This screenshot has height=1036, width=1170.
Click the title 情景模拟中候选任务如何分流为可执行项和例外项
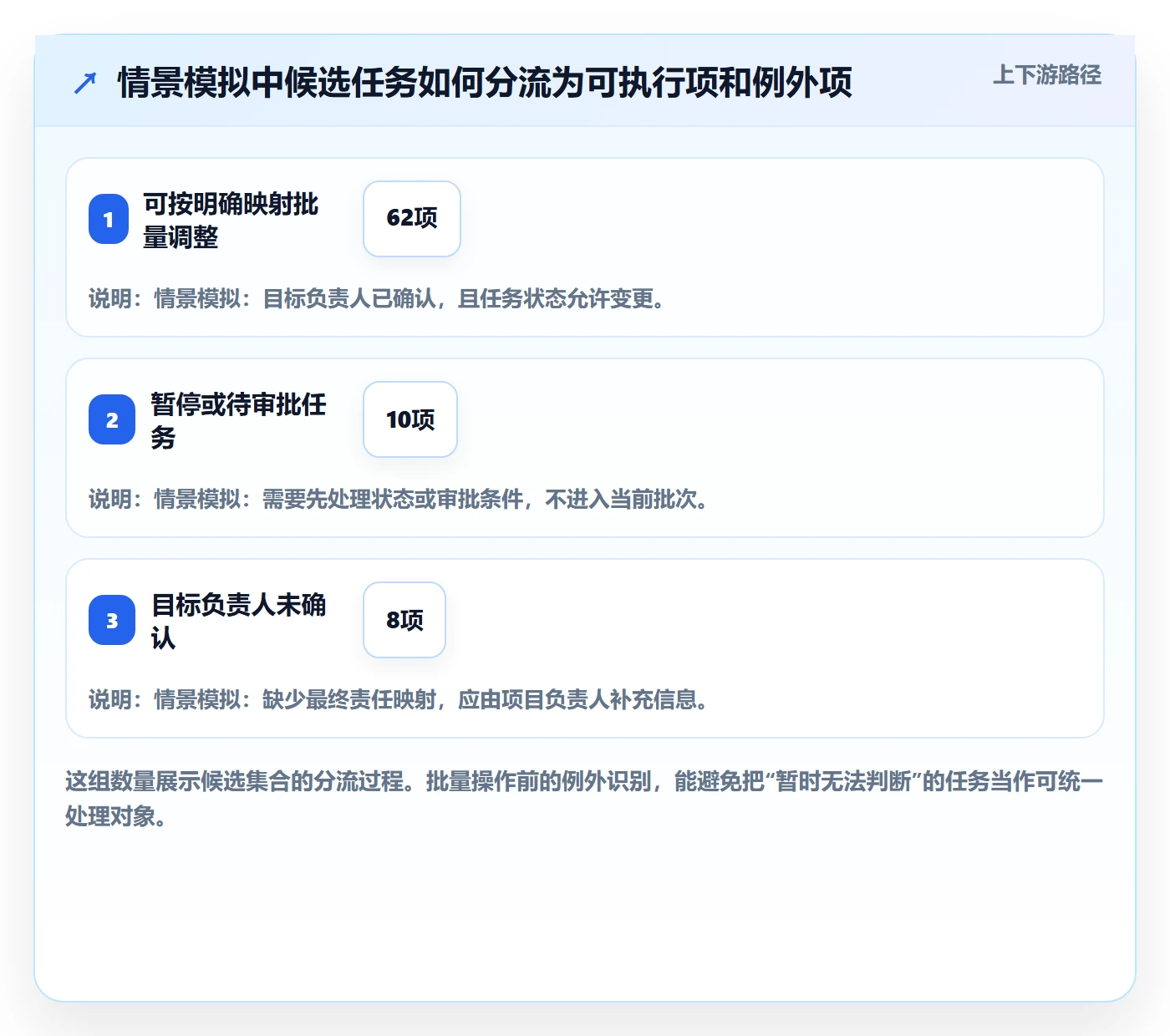click(485, 83)
